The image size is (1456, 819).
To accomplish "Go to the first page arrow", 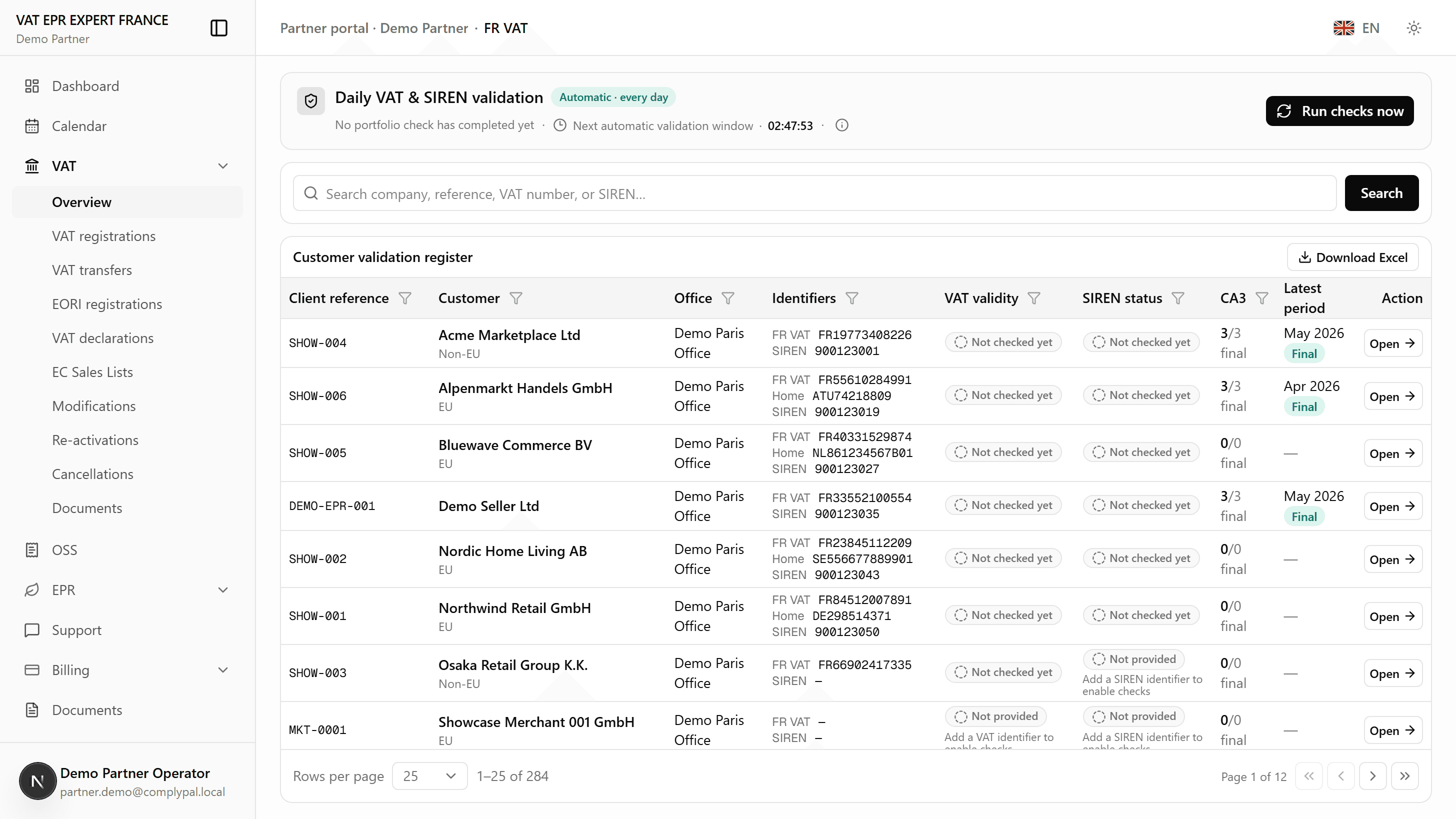I will (x=1309, y=776).
